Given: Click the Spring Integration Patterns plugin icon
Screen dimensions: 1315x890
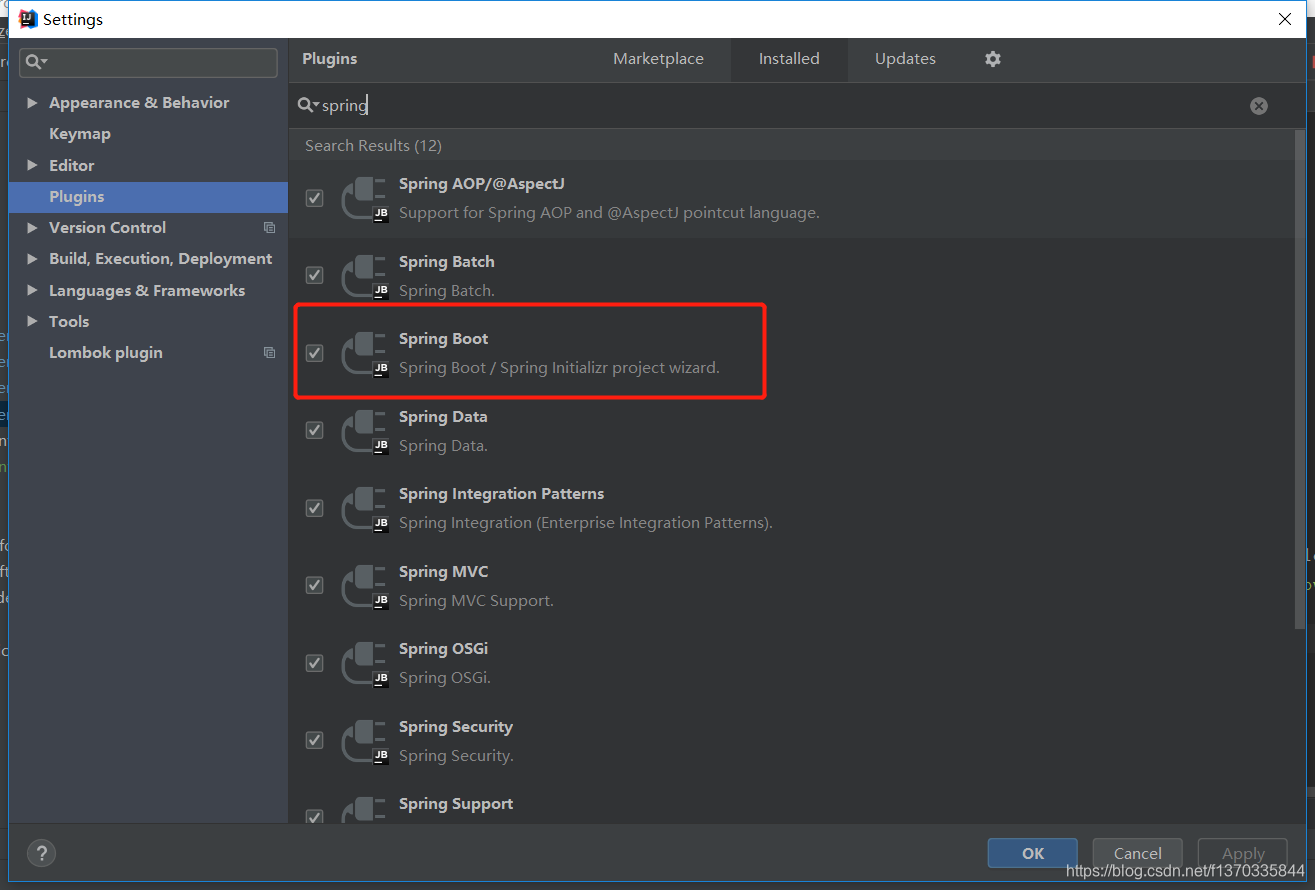Looking at the screenshot, I should pyautogui.click(x=365, y=508).
